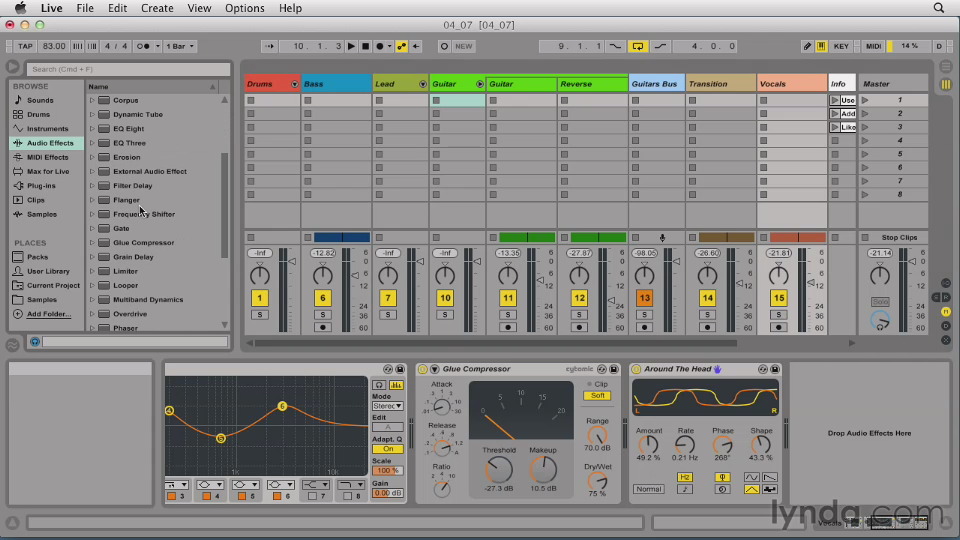The height and width of the screenshot is (540, 960).
Task: Expand the Flanger folder
Action: (92, 200)
